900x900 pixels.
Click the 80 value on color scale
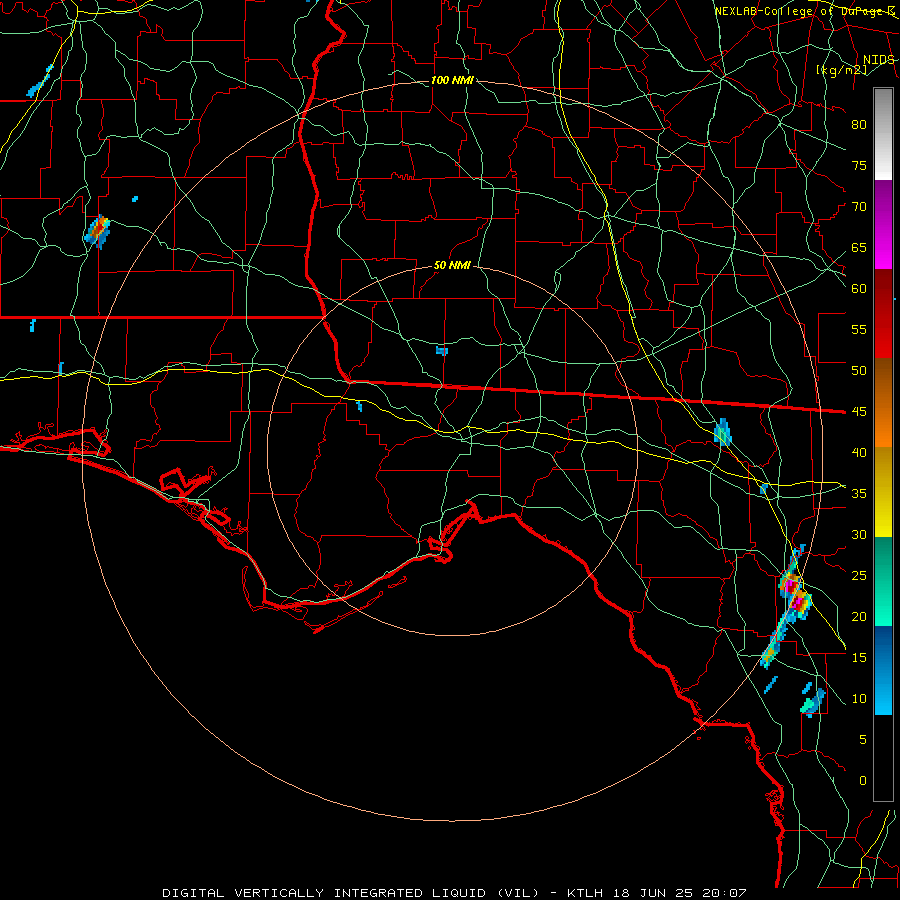(859, 125)
